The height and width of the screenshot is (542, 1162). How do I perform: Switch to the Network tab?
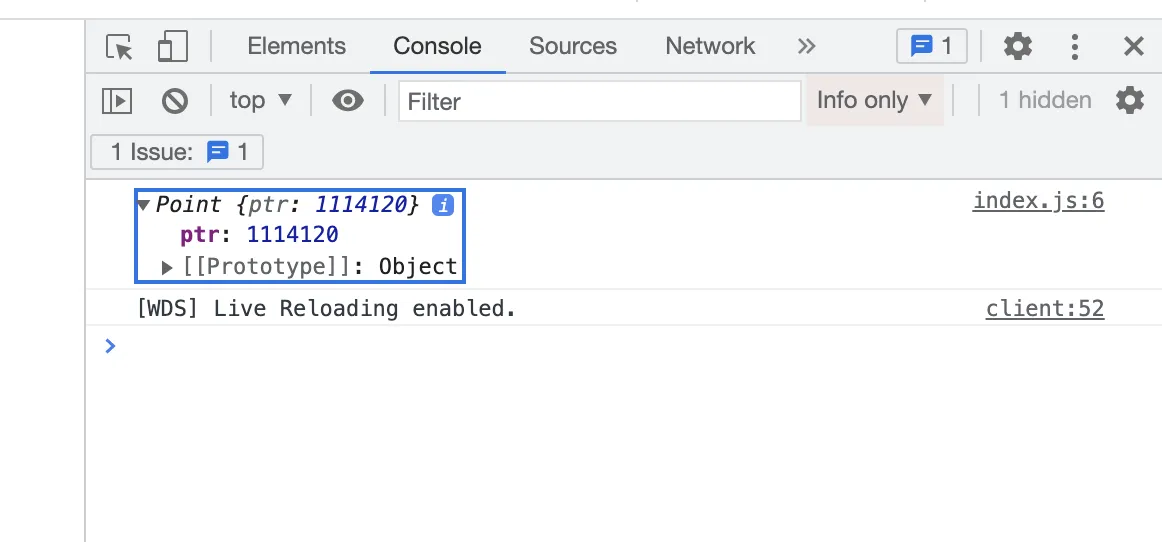coord(710,46)
